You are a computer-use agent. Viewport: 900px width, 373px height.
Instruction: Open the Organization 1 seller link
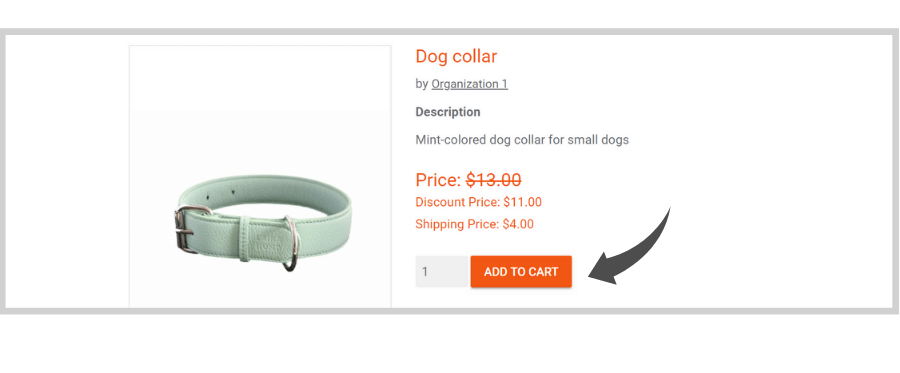pos(470,84)
